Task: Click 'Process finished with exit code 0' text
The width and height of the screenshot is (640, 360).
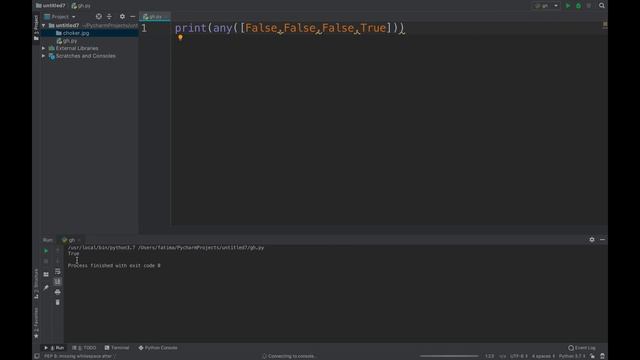Action: 114,266
